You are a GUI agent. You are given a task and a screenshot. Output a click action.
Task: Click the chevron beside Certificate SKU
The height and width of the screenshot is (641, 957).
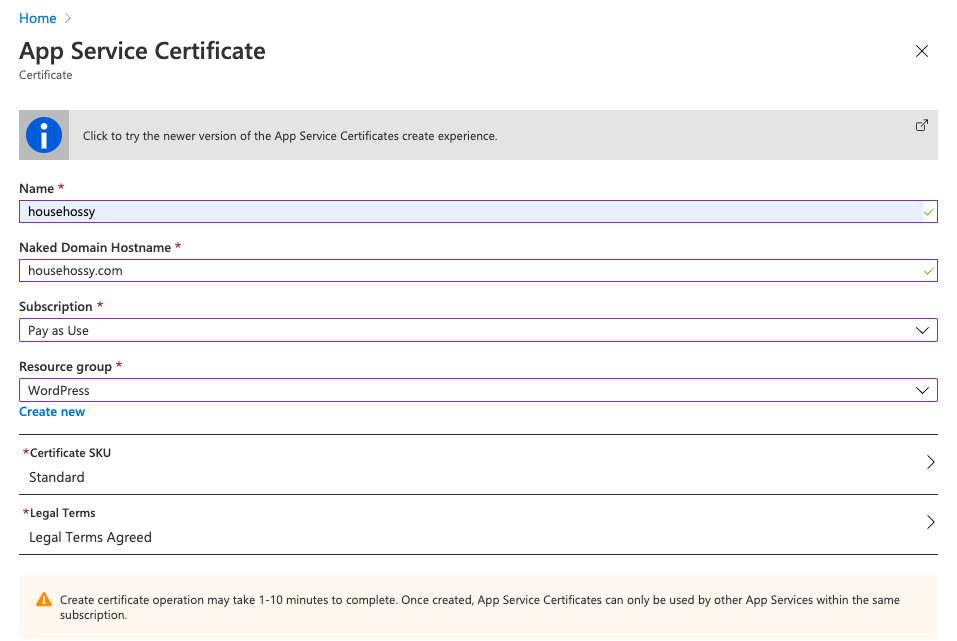point(930,462)
